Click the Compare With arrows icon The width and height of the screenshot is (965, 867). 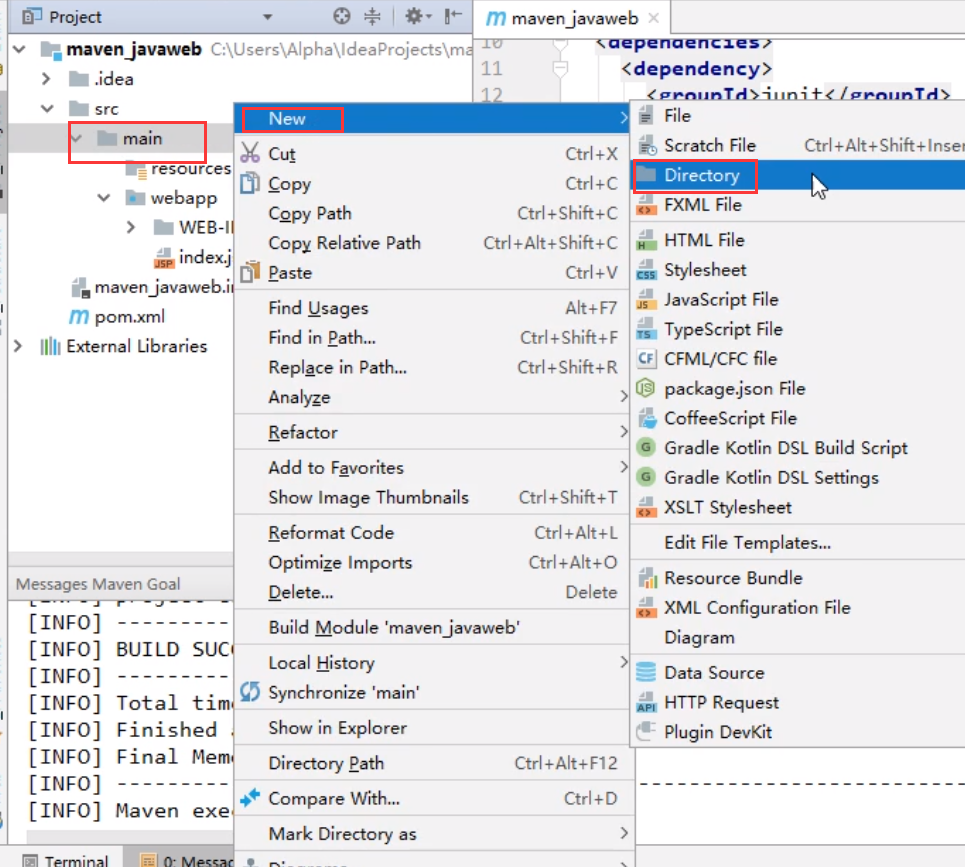(x=250, y=797)
